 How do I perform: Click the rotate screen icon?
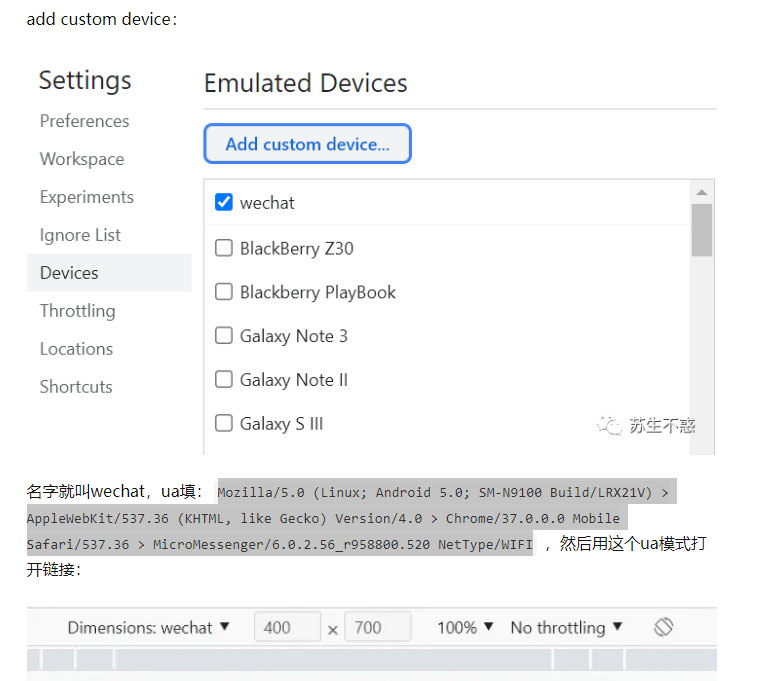663,627
